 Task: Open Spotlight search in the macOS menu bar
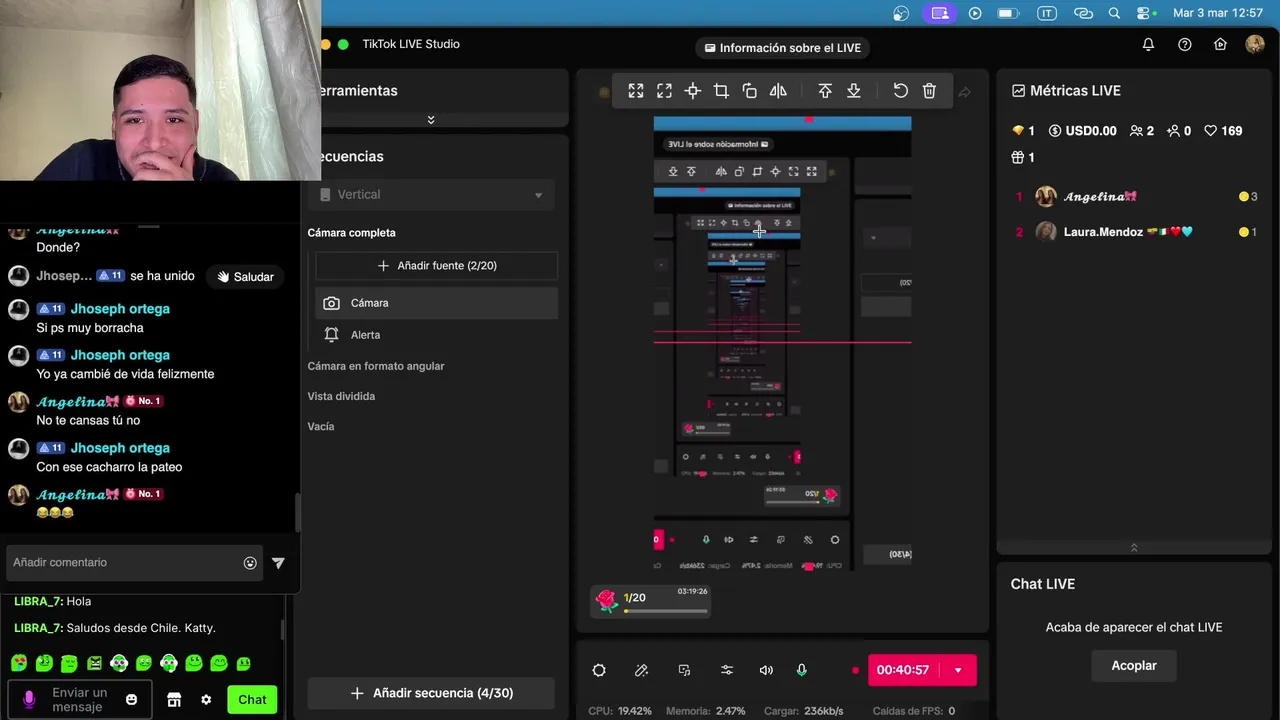(1115, 13)
